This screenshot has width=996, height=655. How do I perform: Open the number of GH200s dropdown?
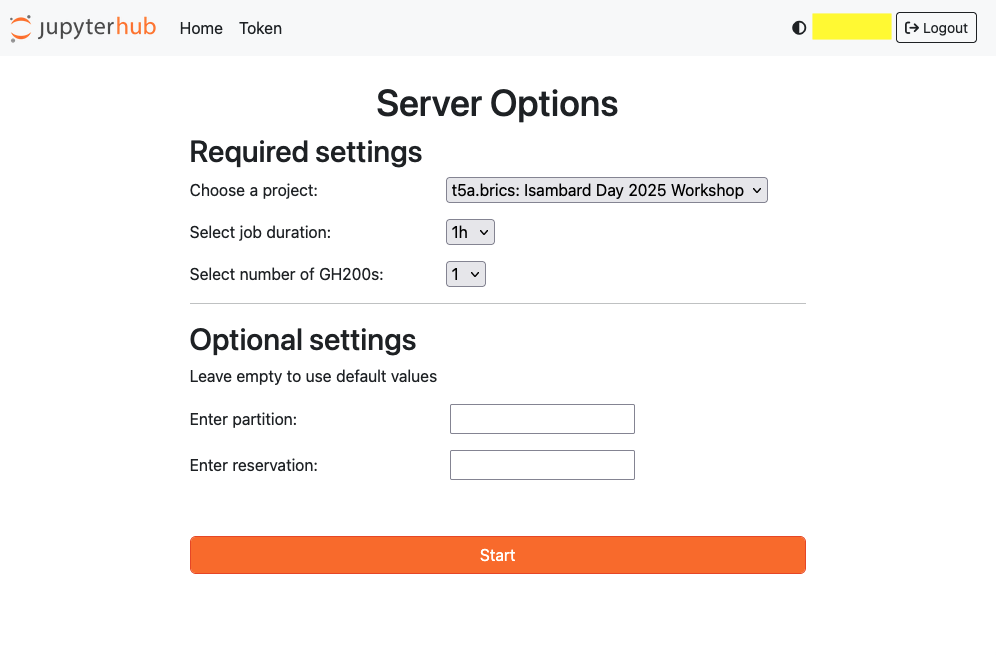466,274
